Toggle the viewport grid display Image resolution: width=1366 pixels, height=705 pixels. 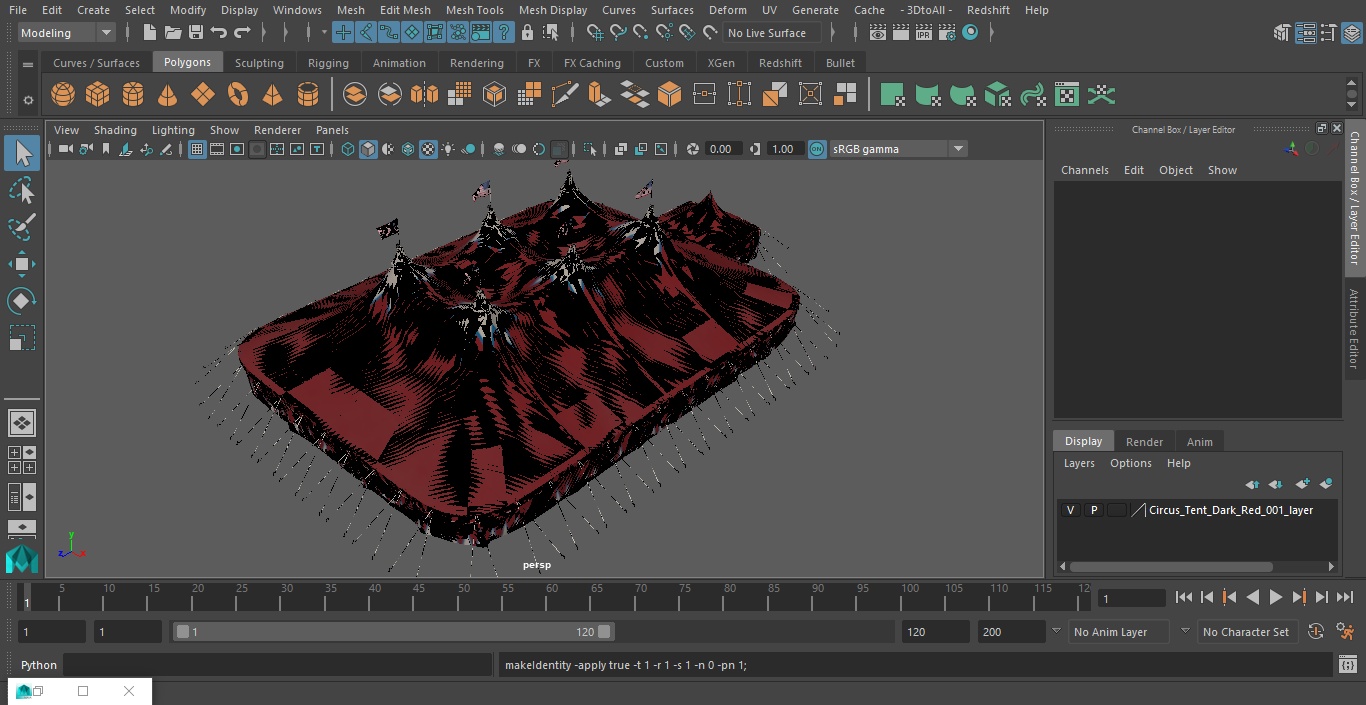(x=197, y=149)
